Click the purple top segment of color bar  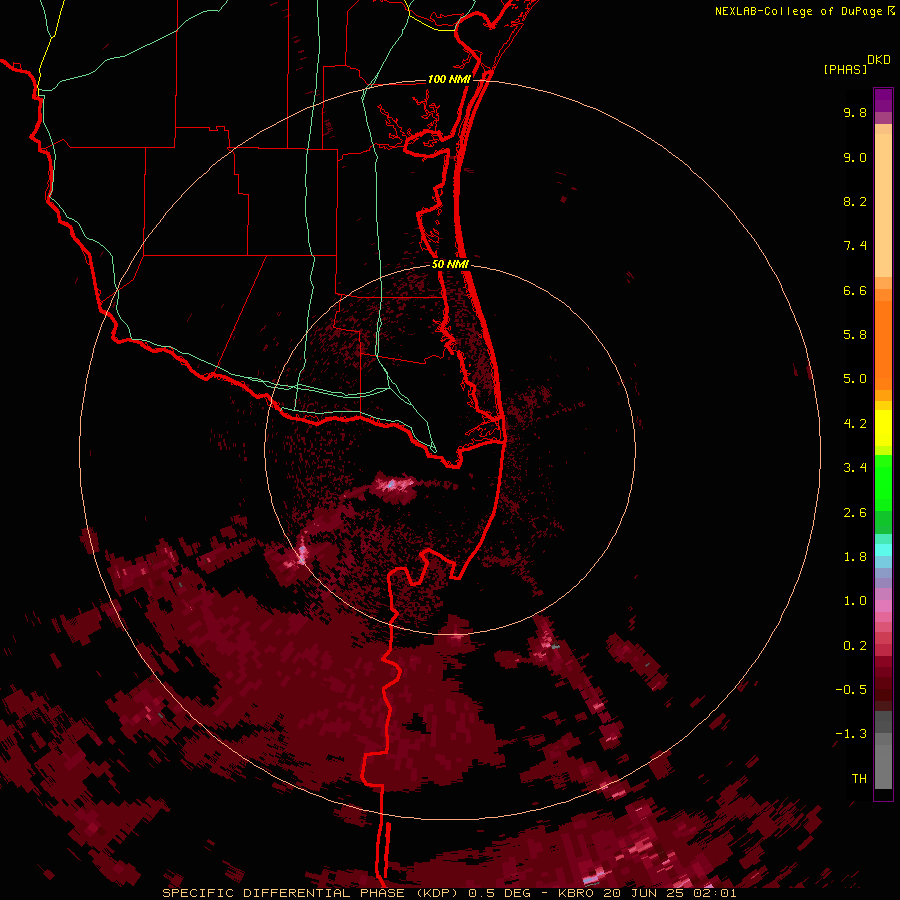[883, 100]
